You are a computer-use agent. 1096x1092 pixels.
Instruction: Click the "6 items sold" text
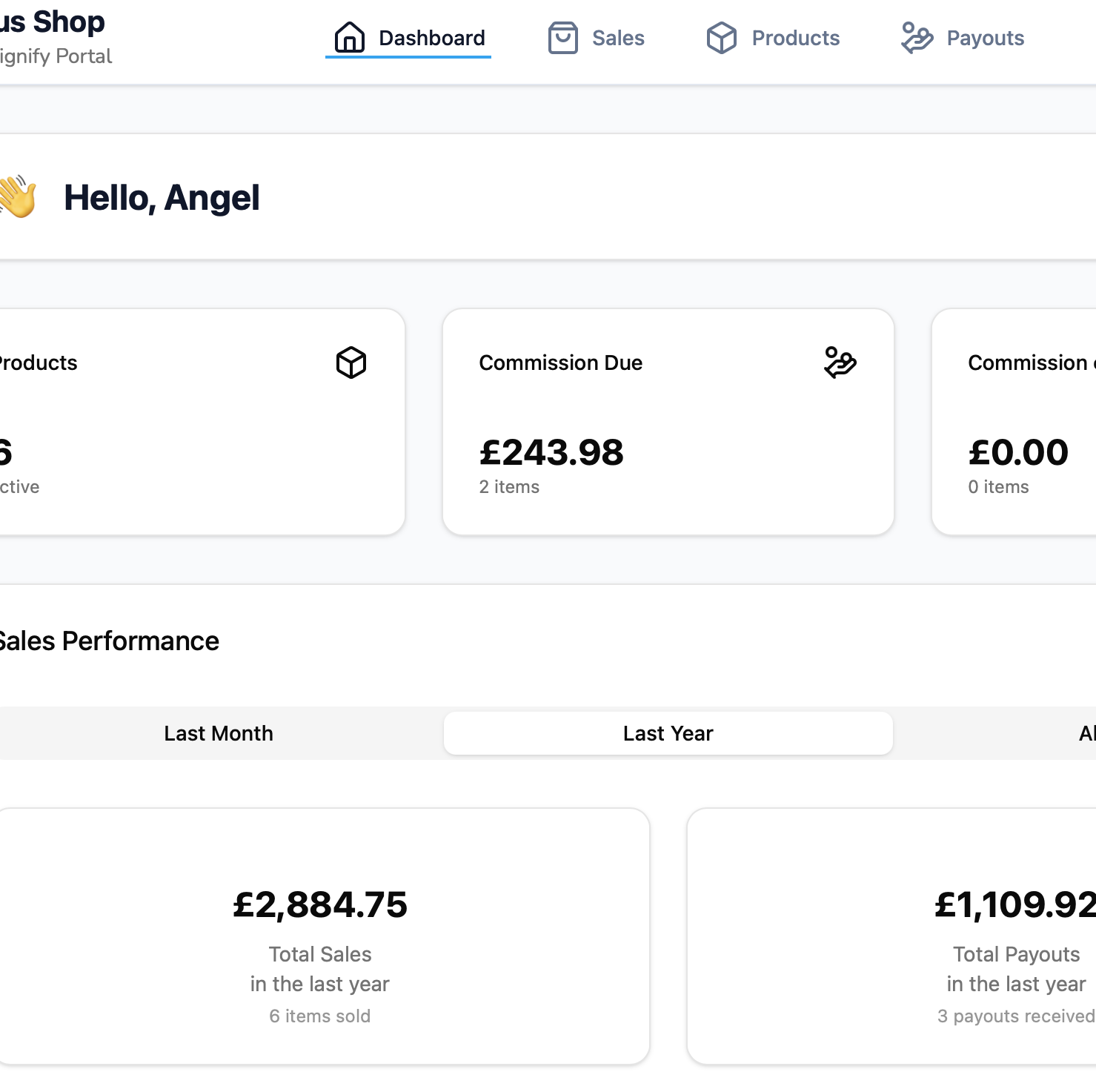319,1016
